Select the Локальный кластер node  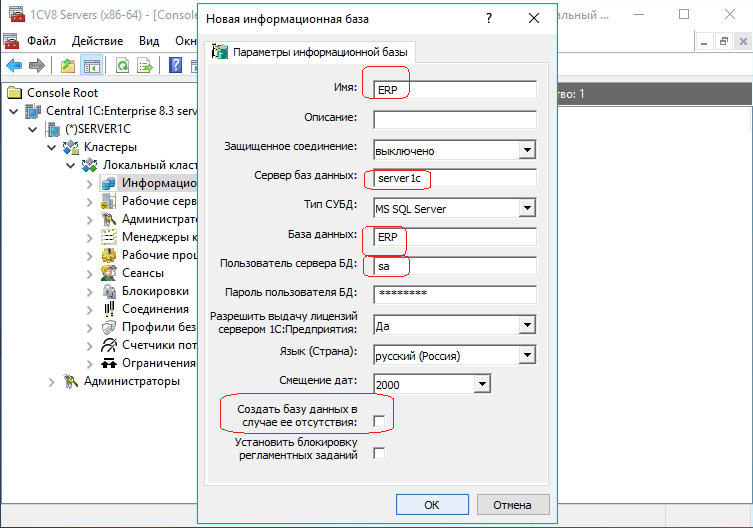coord(149,165)
